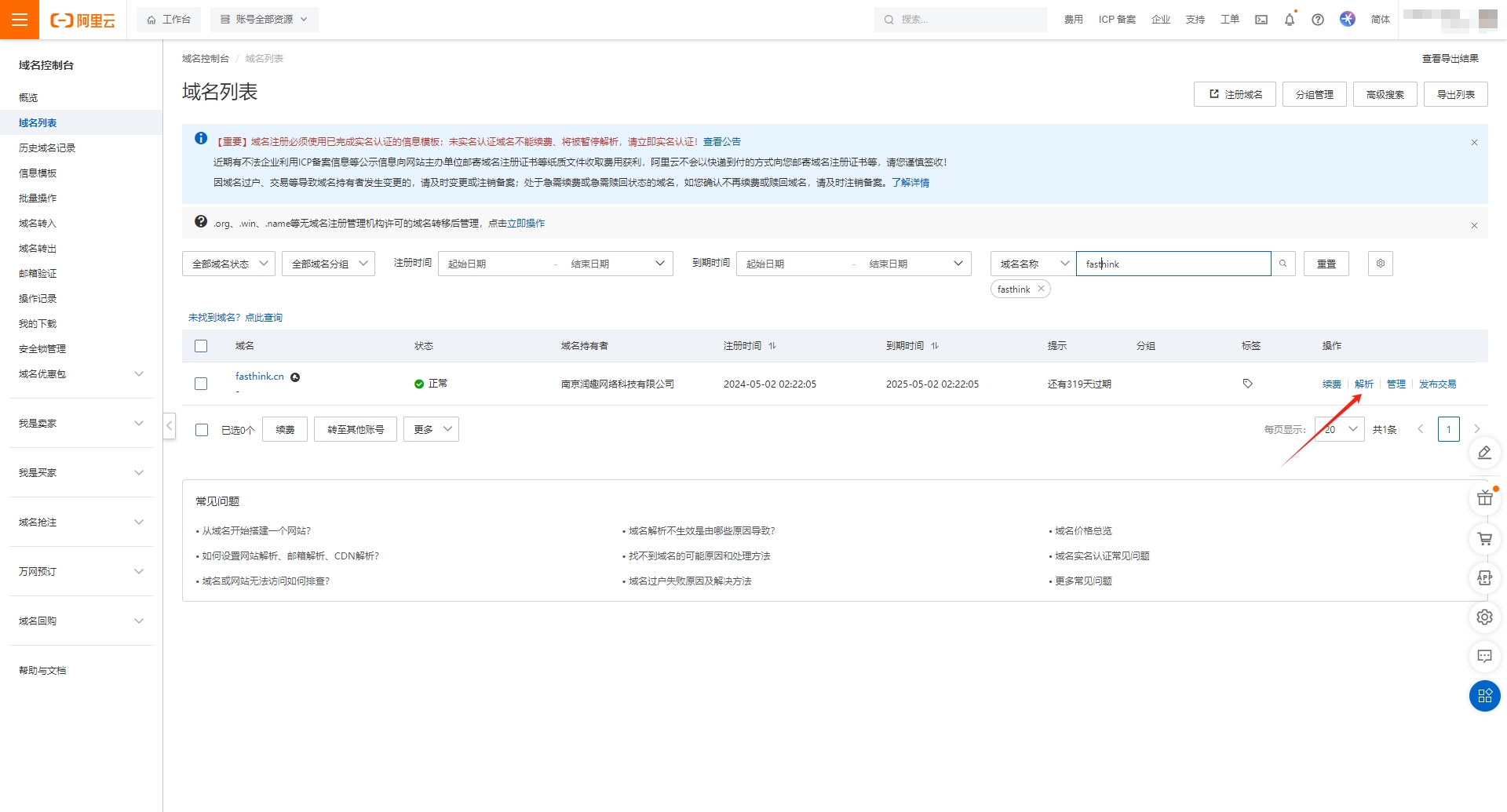Click the Export list button
The height and width of the screenshot is (812, 1507).
(x=1456, y=94)
